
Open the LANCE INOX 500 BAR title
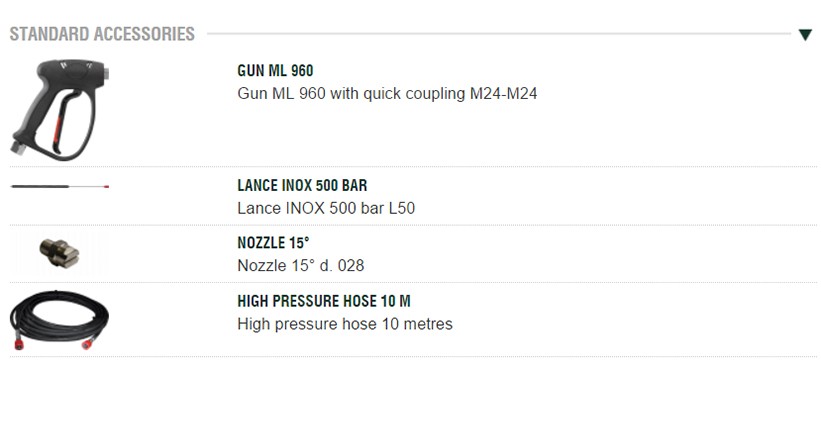tap(302, 186)
